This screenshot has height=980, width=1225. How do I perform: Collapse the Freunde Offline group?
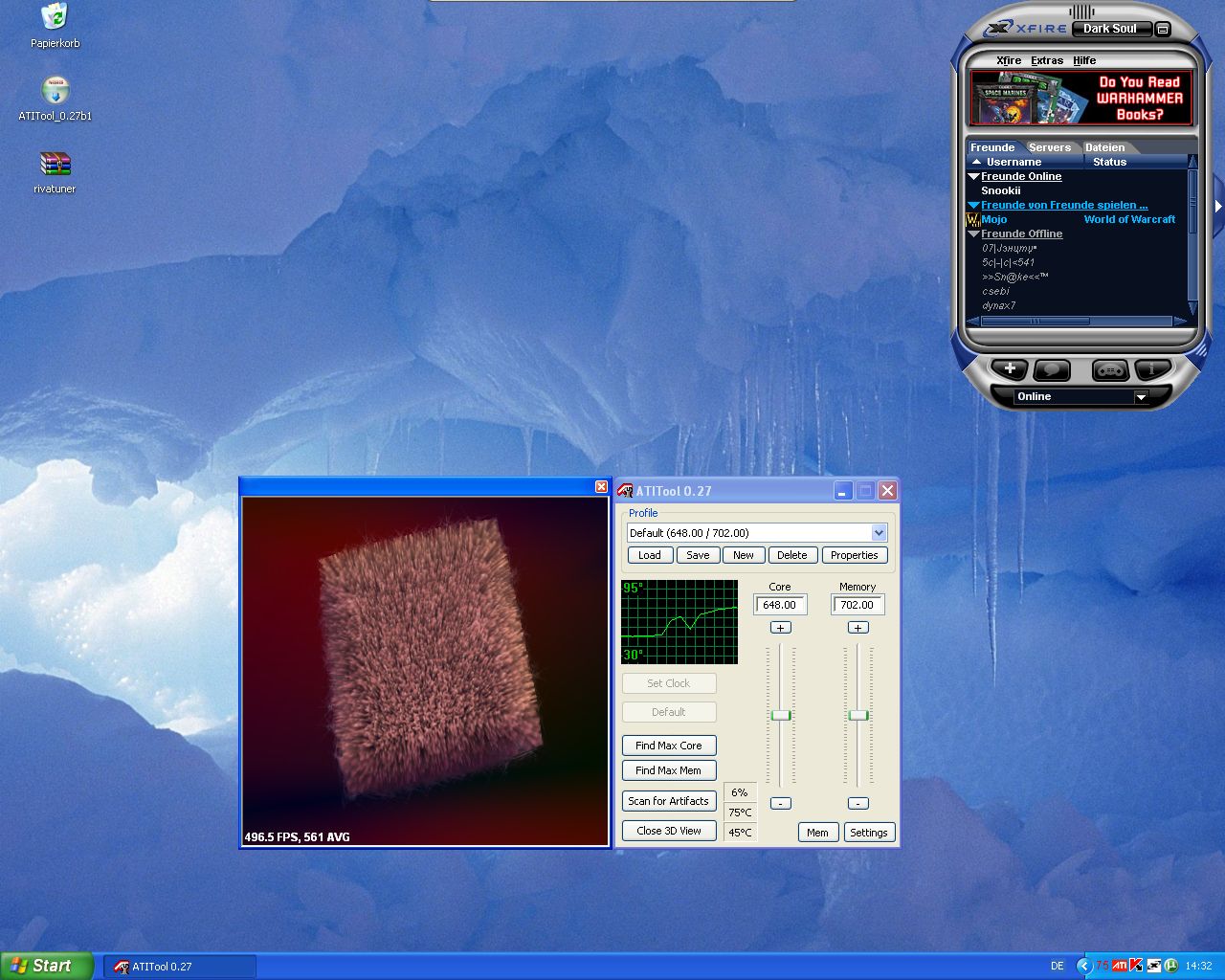(973, 234)
